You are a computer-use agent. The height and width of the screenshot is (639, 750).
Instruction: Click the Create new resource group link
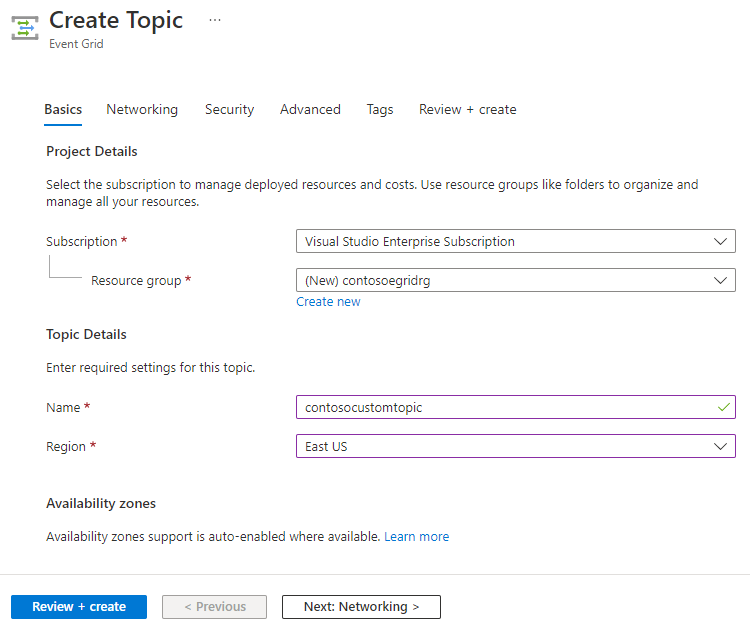tap(328, 301)
